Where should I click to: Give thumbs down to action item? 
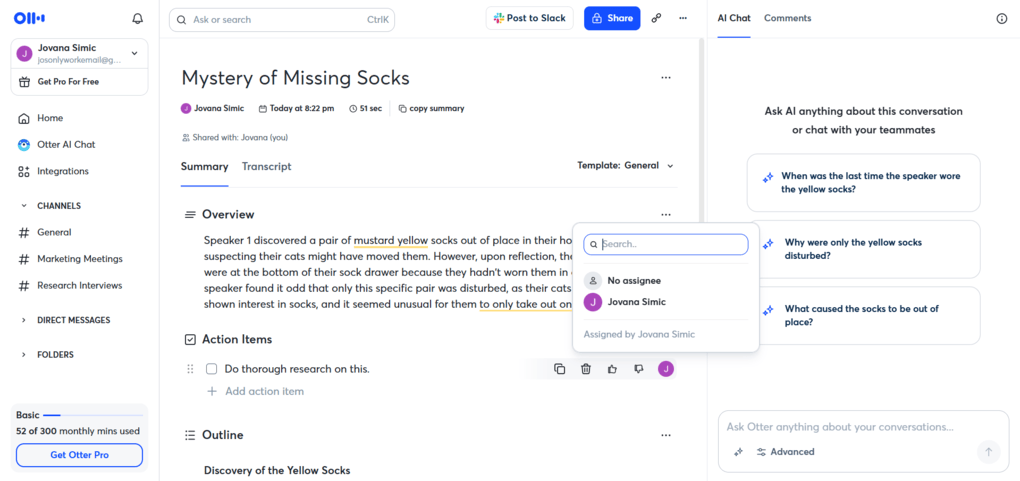(638, 369)
